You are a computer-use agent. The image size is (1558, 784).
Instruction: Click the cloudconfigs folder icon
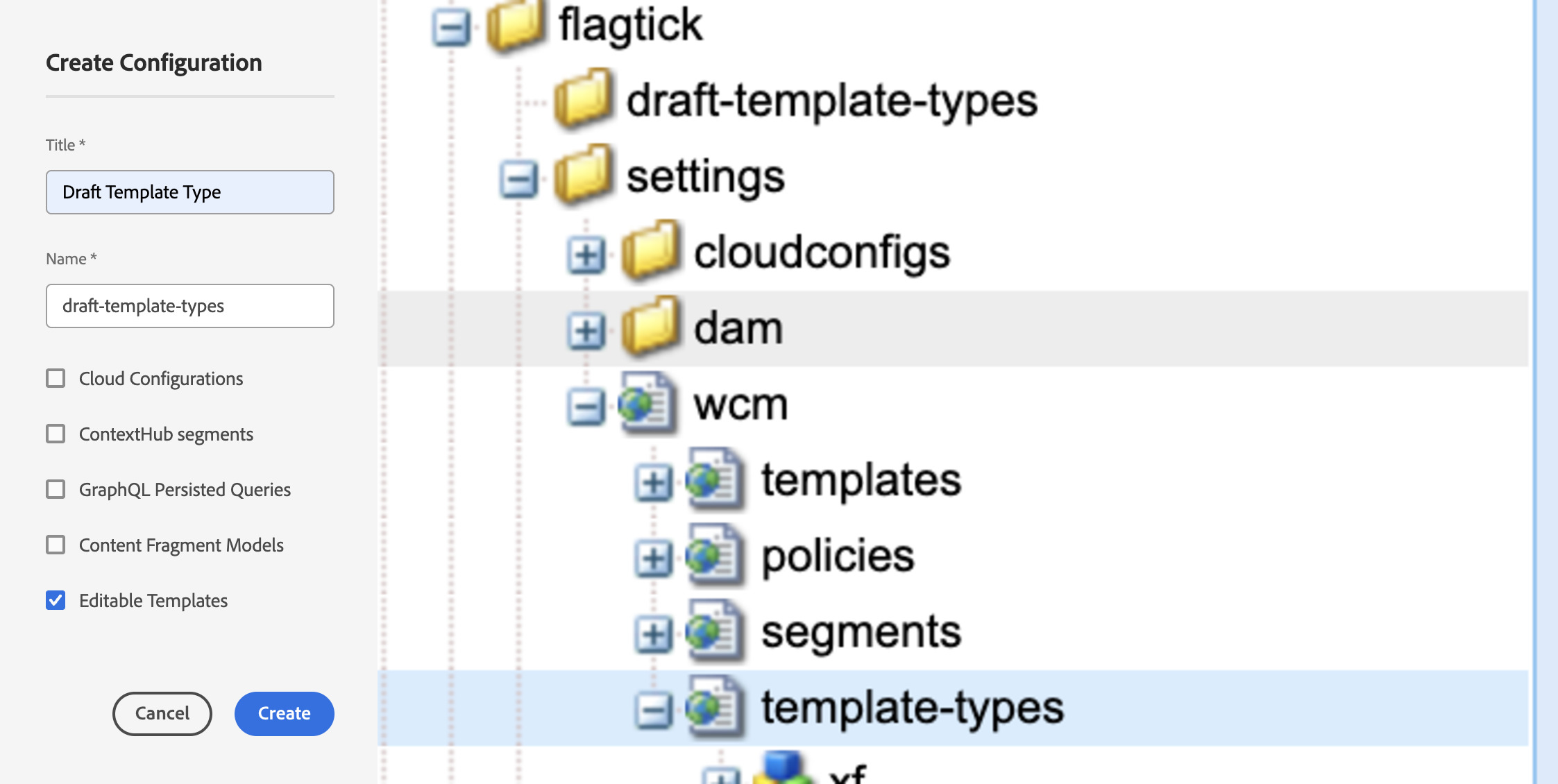[x=650, y=252]
